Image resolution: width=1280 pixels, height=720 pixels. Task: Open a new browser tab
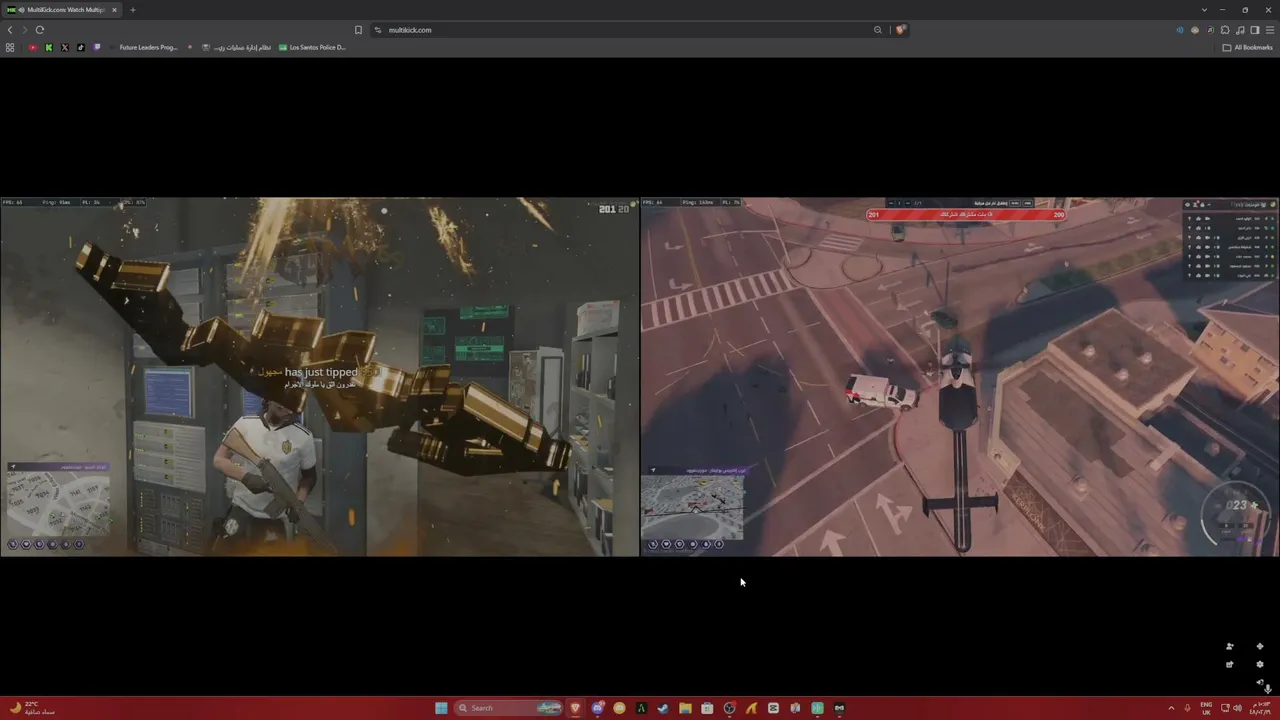pyautogui.click(x=132, y=10)
